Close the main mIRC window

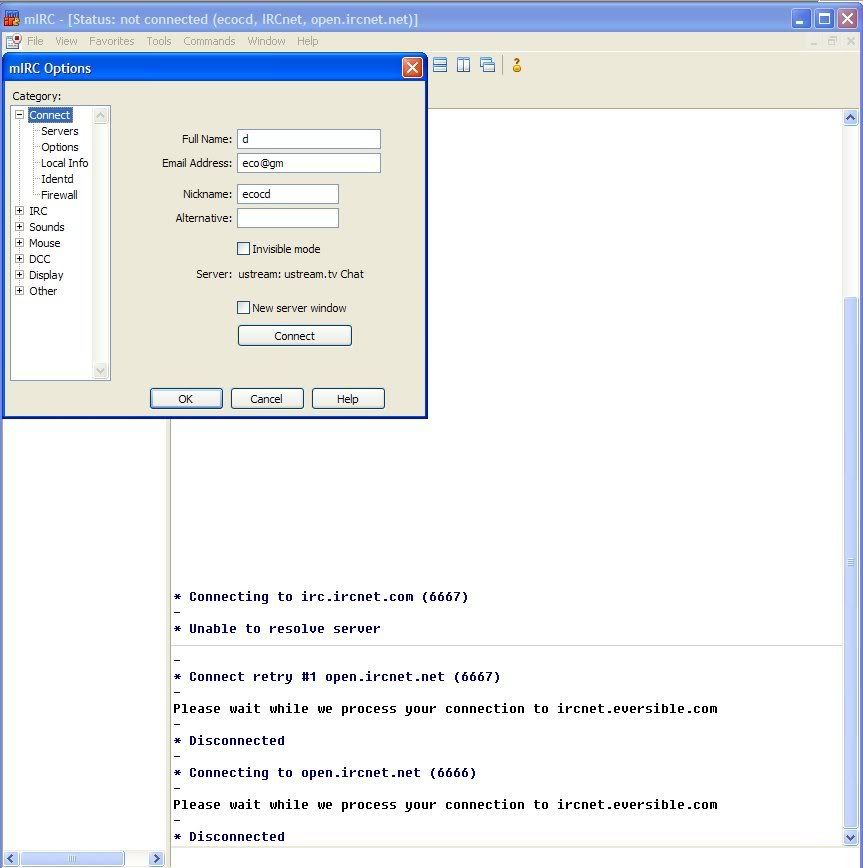tap(848, 19)
